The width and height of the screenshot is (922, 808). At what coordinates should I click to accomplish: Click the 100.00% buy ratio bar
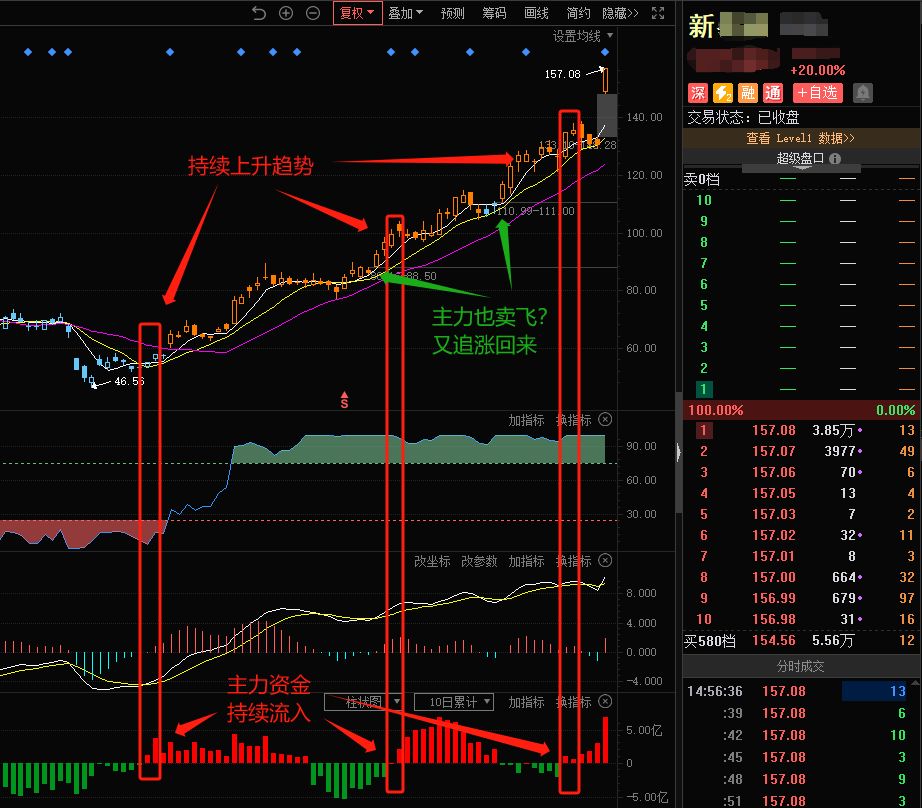(800, 410)
